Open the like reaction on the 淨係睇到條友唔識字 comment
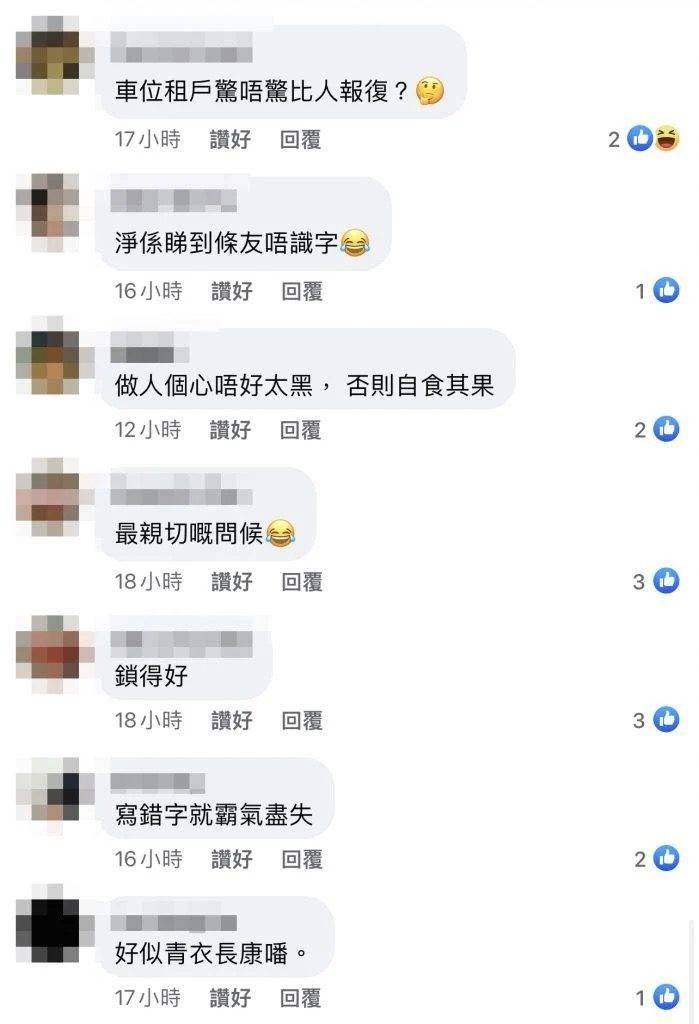This screenshot has height=1024, width=699. (x=666, y=290)
